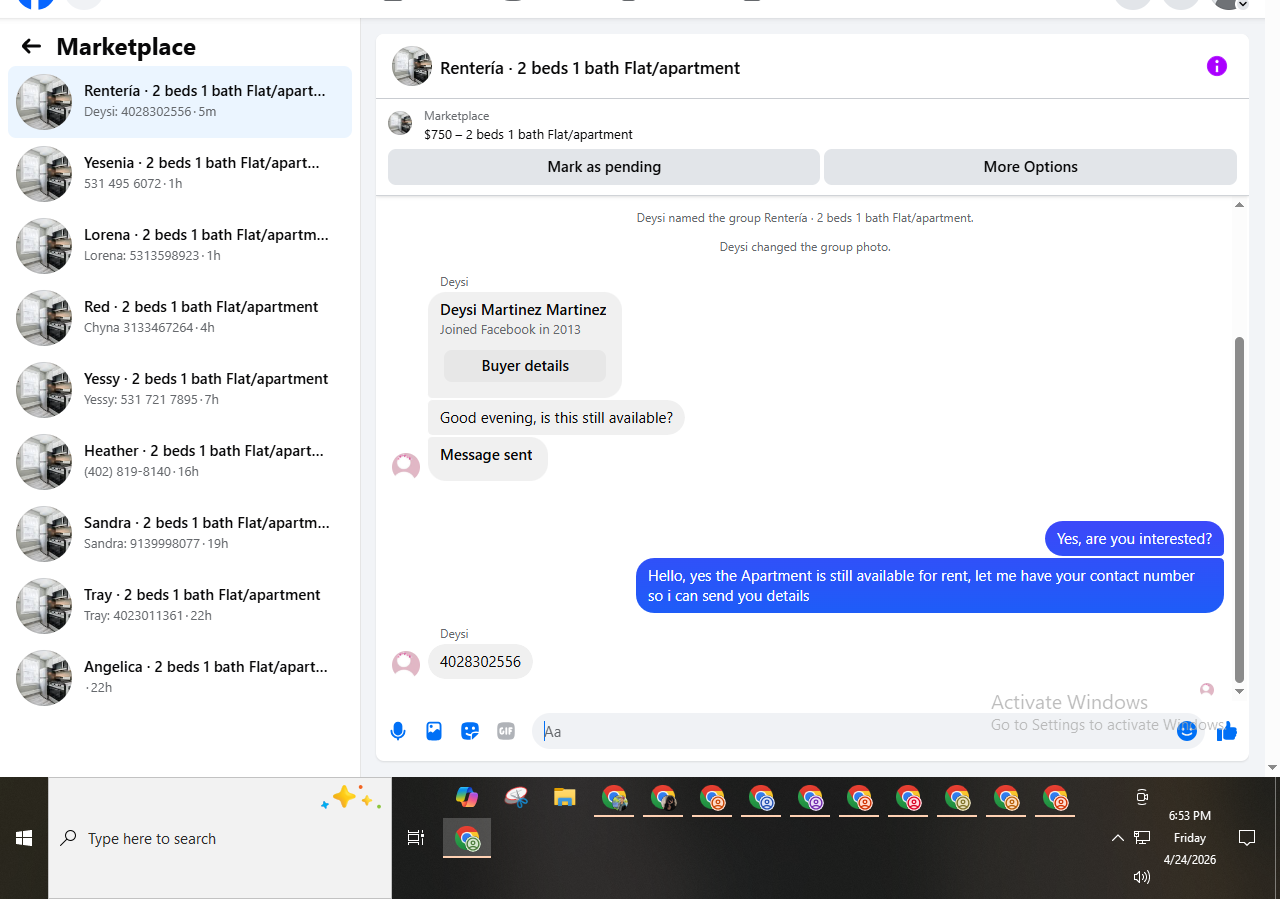Open the Windows notification center

pyautogui.click(x=1247, y=838)
